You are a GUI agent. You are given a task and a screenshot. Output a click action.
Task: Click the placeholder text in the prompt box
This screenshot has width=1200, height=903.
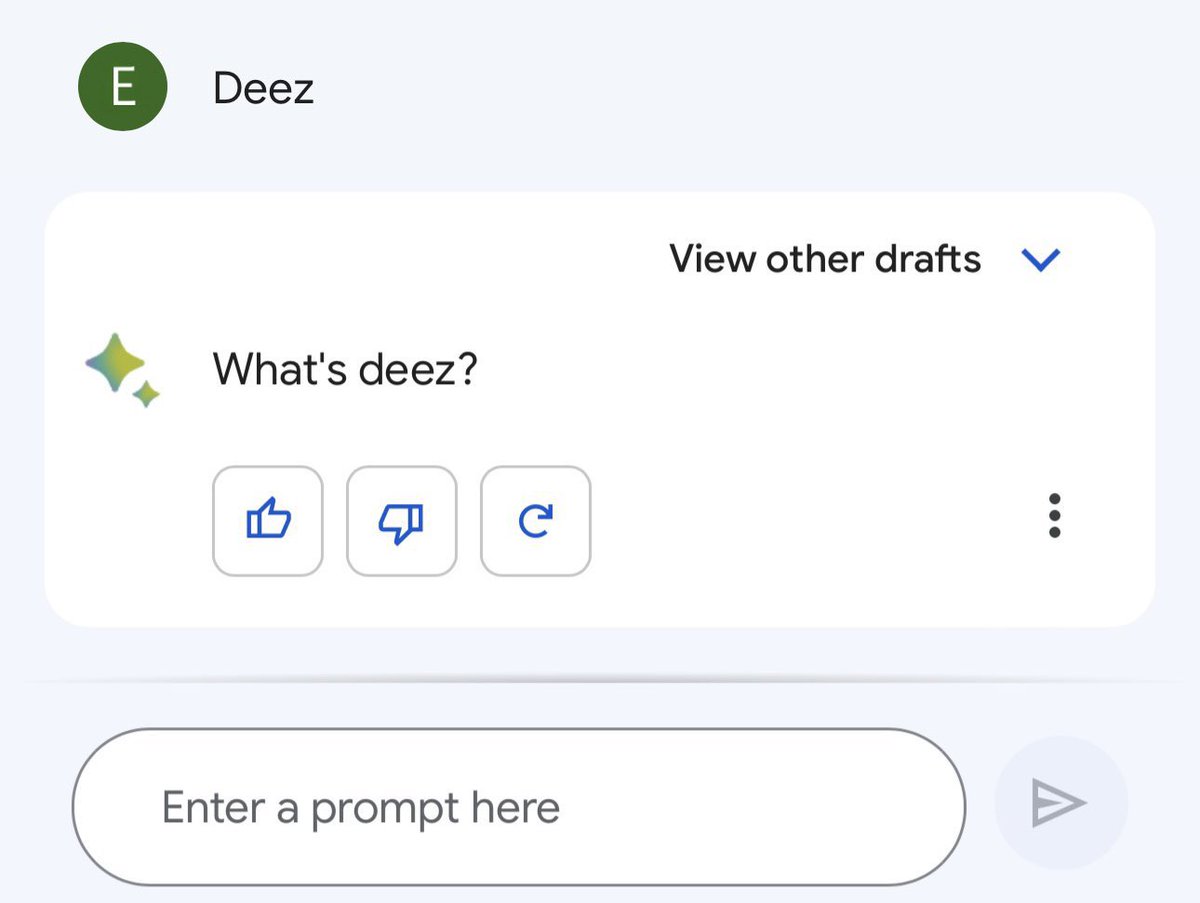coord(361,807)
